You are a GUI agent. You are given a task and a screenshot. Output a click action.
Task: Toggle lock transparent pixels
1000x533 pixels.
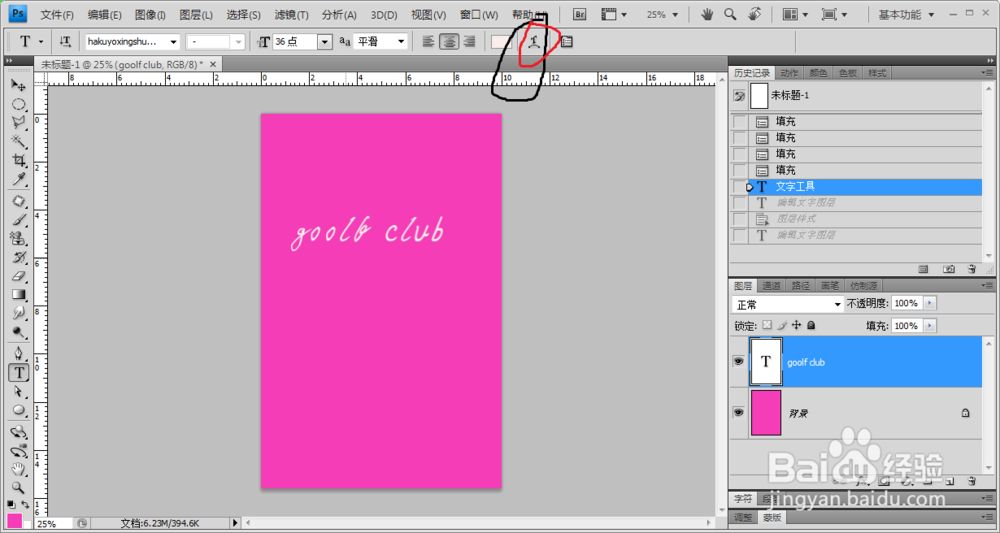(x=767, y=325)
